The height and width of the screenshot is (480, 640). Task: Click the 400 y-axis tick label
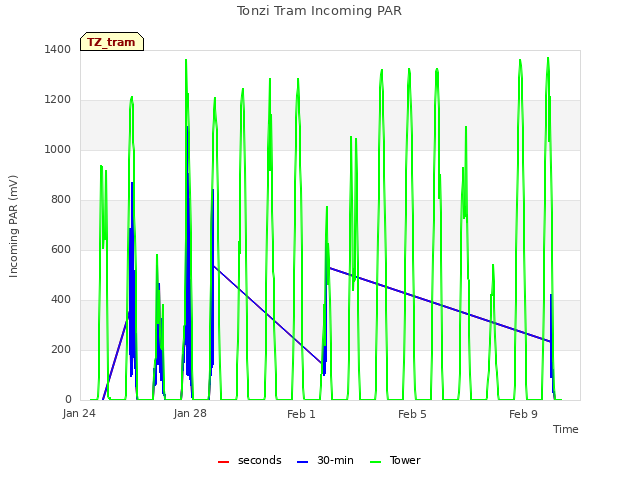coord(61,300)
